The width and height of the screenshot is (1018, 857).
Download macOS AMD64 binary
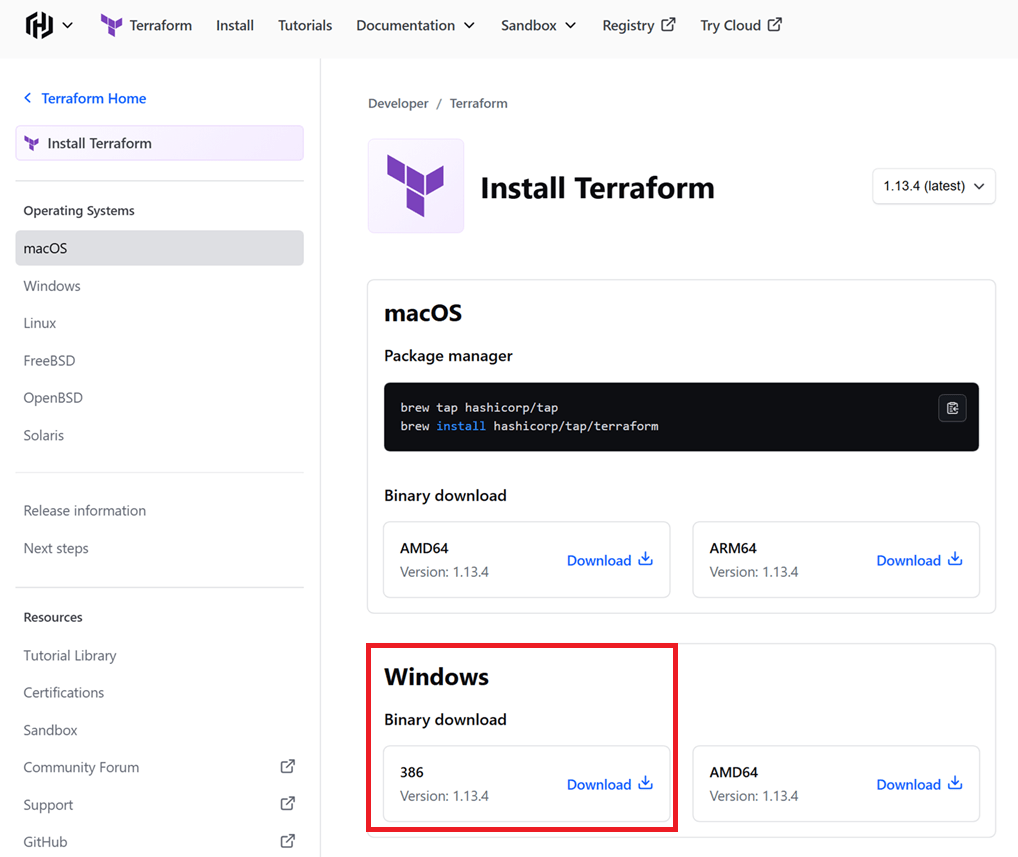point(609,560)
